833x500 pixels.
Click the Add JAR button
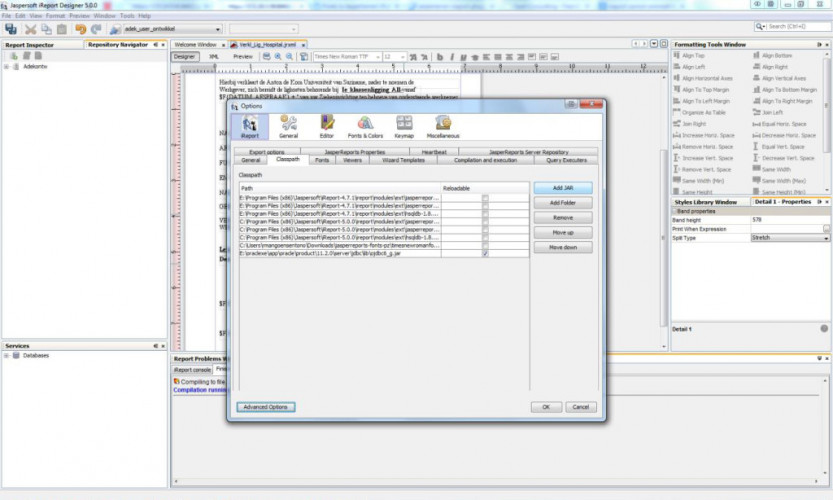[x=563, y=188]
